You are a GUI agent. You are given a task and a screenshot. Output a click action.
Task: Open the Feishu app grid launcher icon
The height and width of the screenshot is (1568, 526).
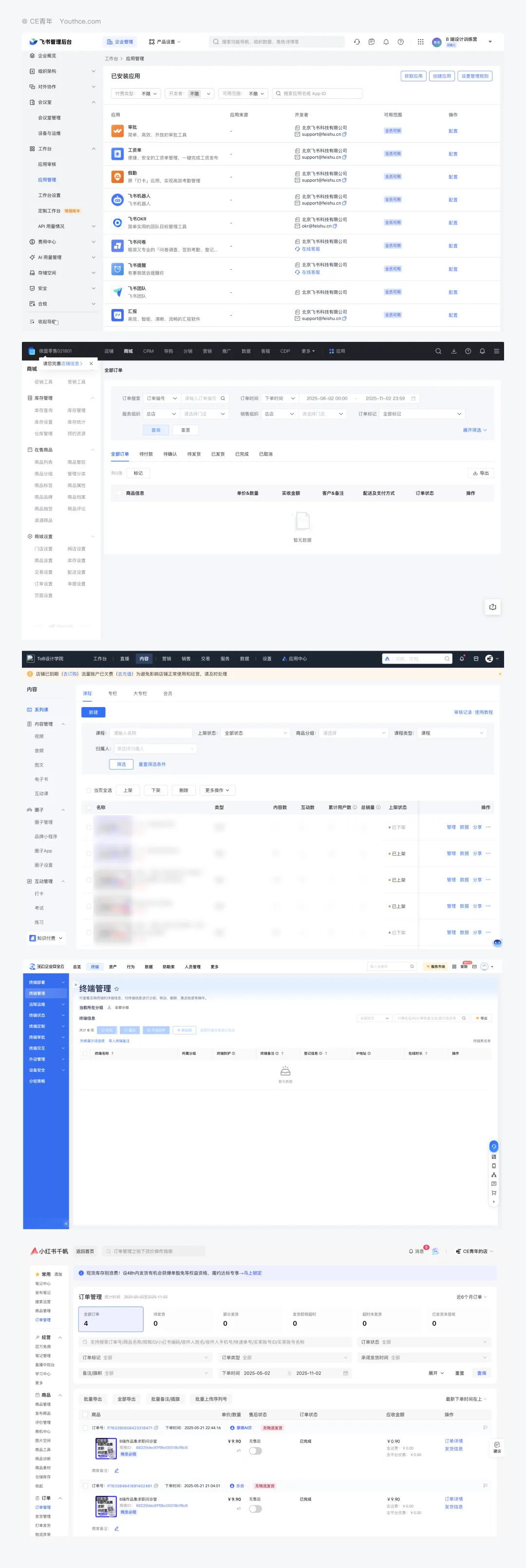click(x=420, y=42)
